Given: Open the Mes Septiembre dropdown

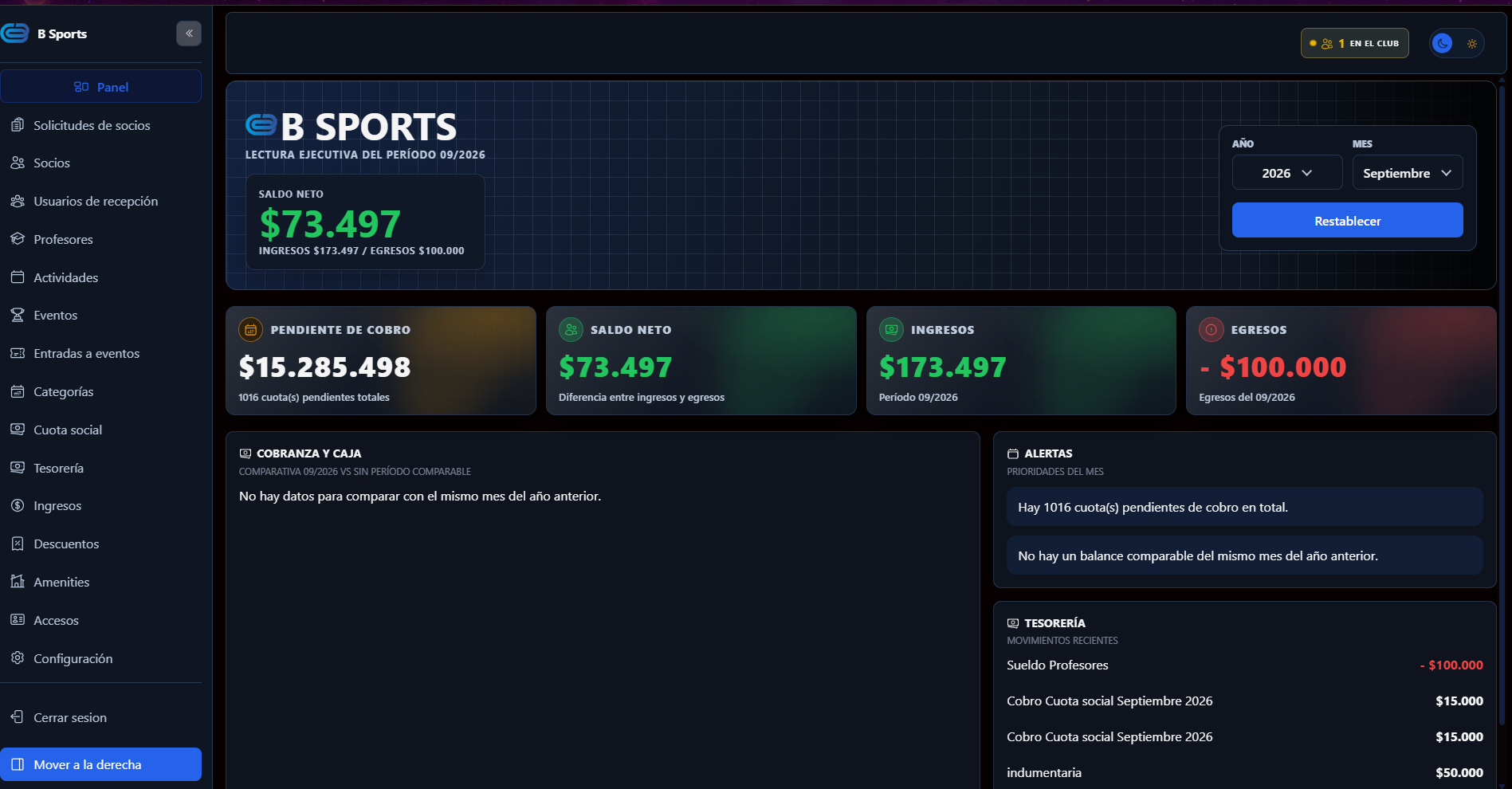Looking at the screenshot, I should click(x=1407, y=173).
